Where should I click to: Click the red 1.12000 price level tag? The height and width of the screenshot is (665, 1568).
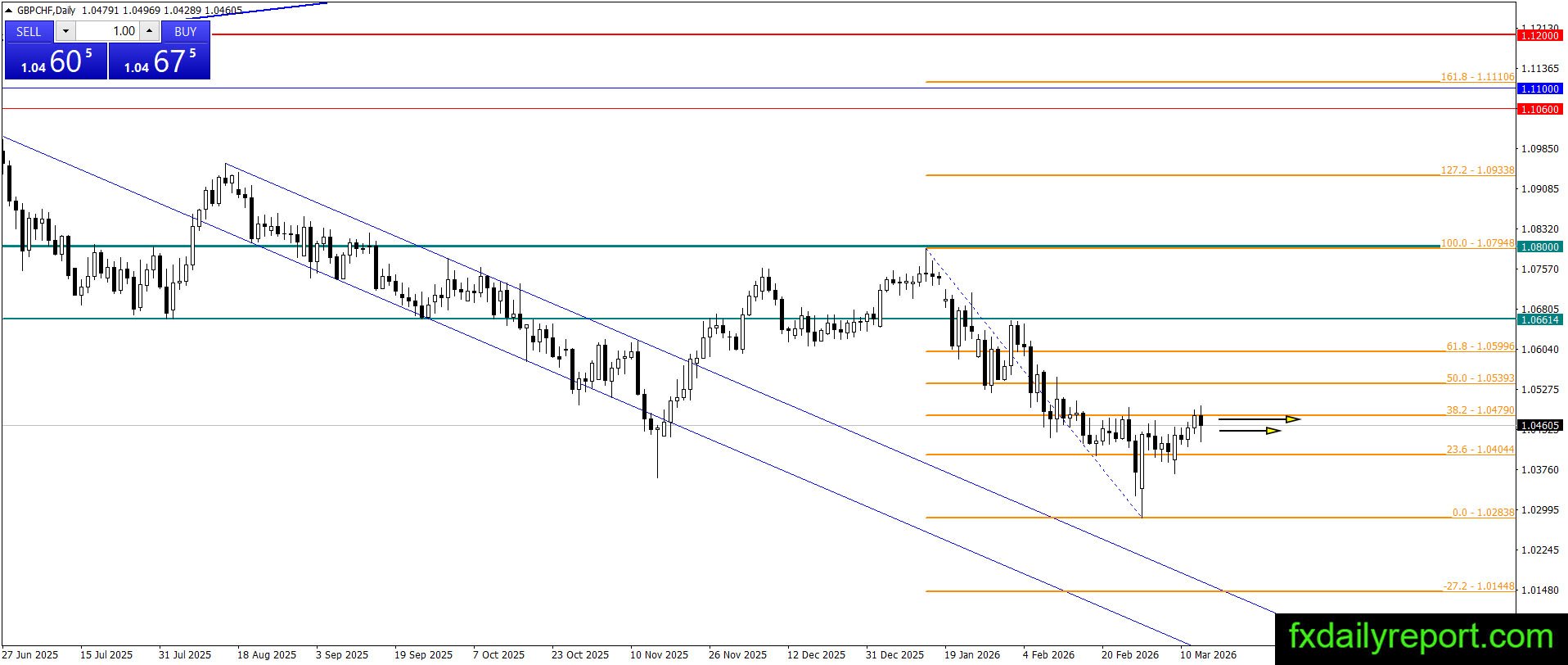click(x=1539, y=35)
